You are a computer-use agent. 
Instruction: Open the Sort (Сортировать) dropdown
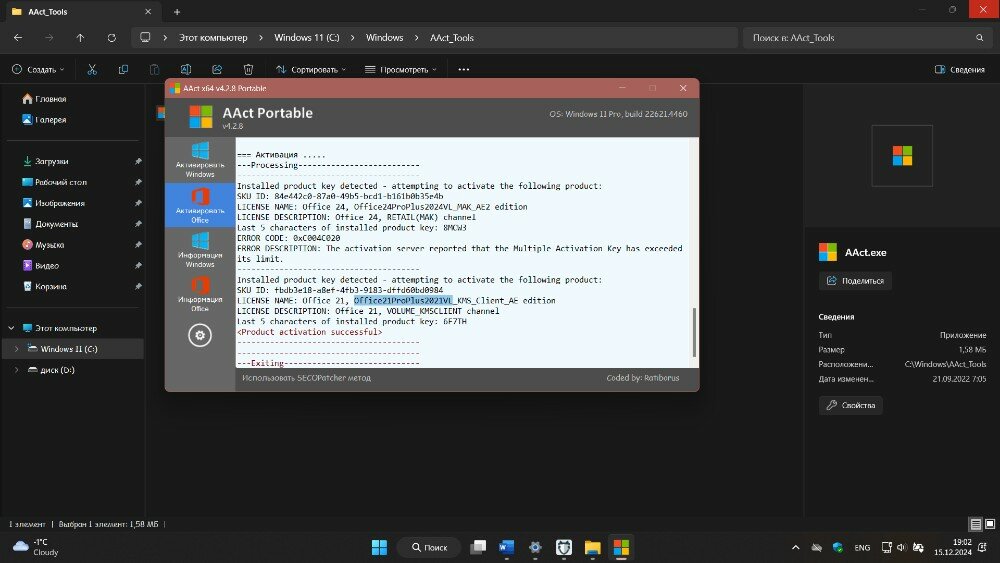pos(311,69)
